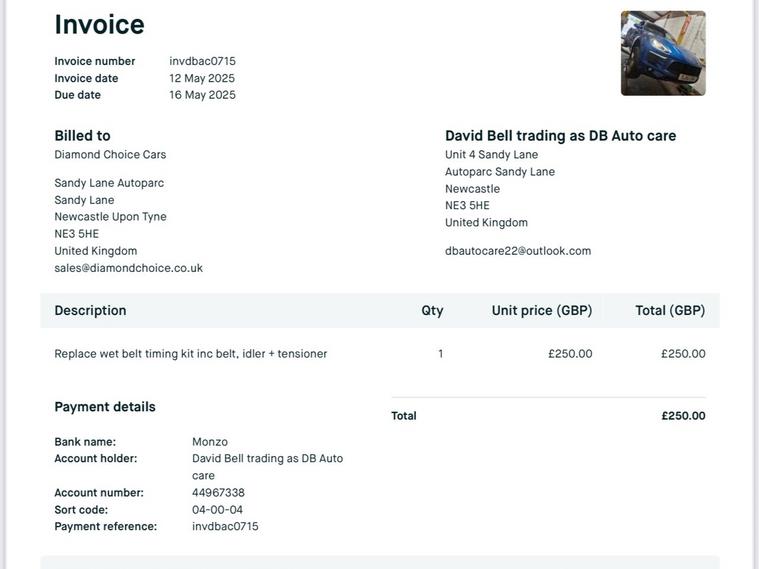Click the Description column header

91,310
